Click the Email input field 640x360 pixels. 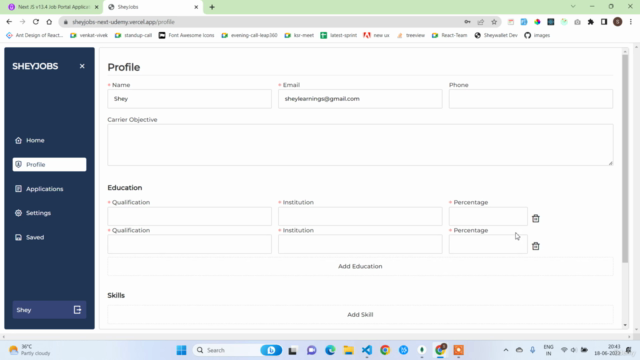point(360,99)
